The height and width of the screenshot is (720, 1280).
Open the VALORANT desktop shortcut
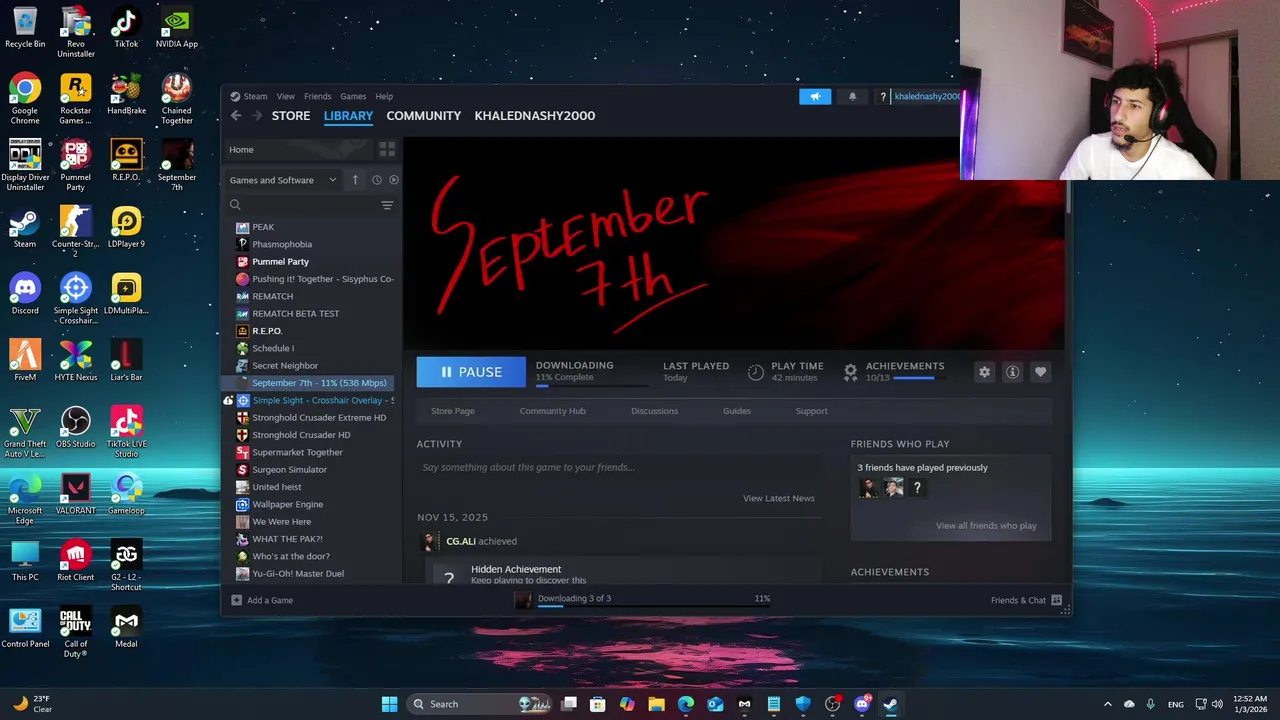coord(75,494)
